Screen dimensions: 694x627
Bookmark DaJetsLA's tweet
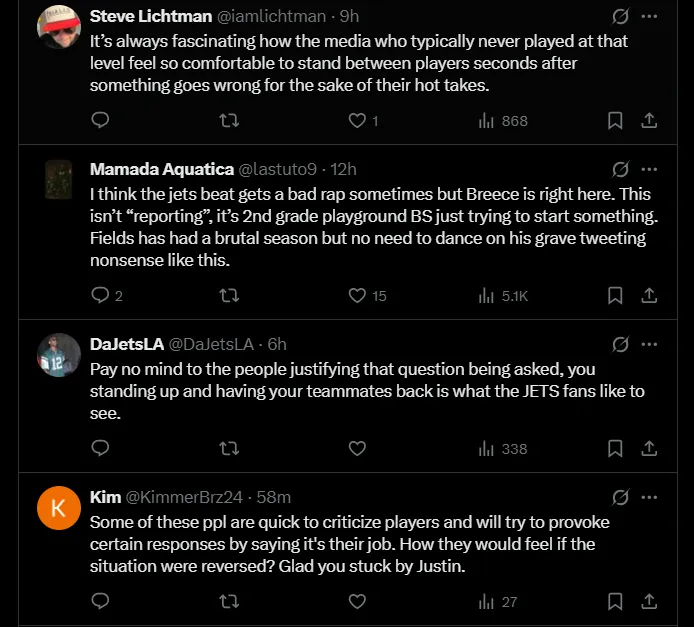616,449
